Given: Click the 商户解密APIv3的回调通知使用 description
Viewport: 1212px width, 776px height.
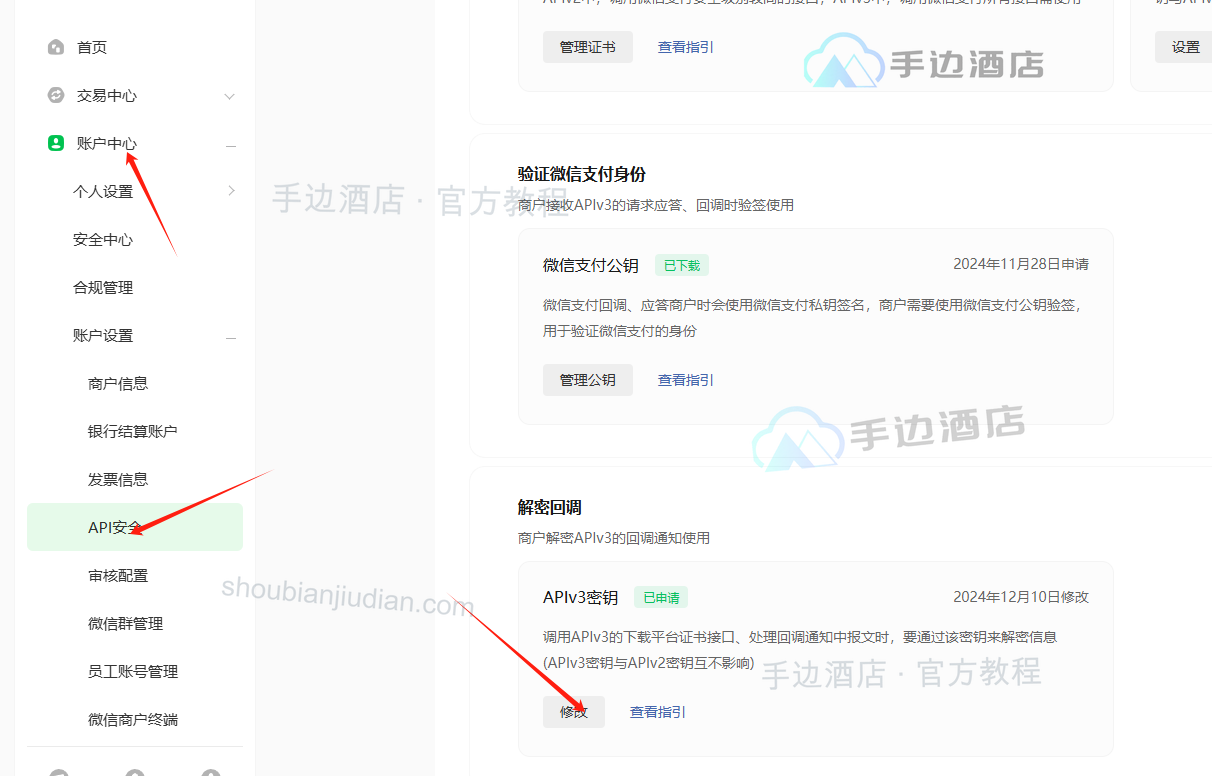Looking at the screenshot, I should click(x=614, y=538).
